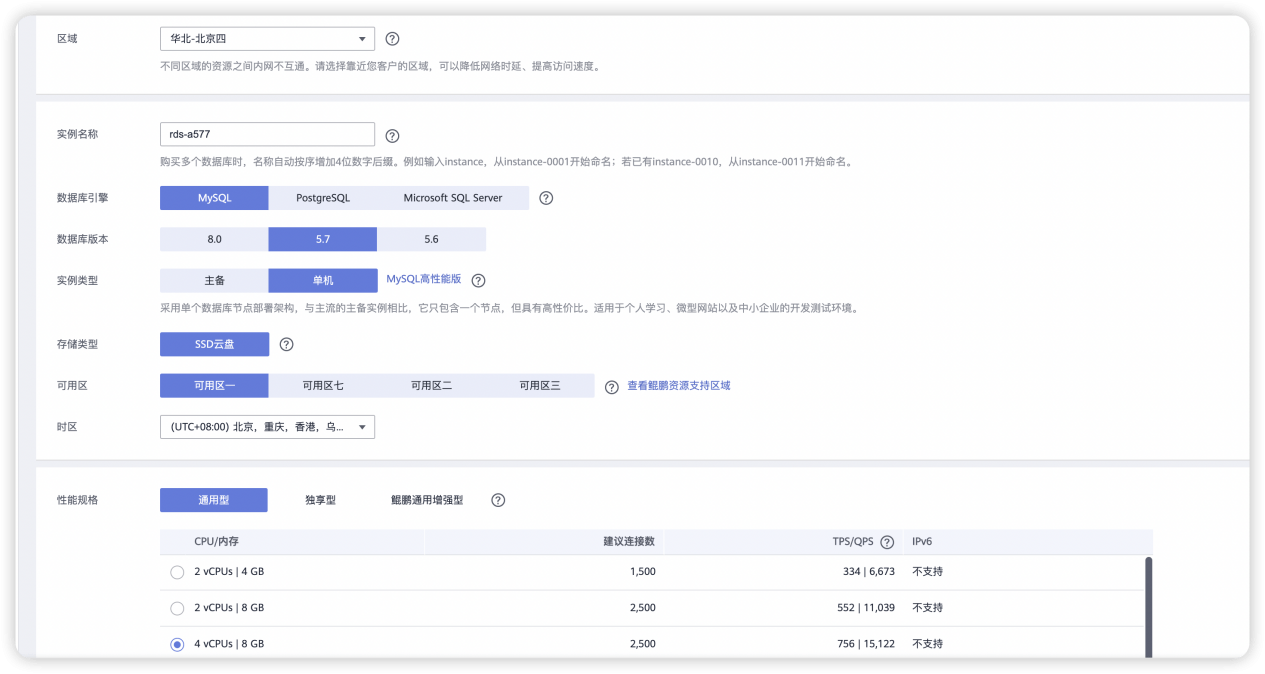Viewport: 1265px width, 674px height.
Task: Open help icon beside MySQL高性能版 link
Action: point(478,281)
